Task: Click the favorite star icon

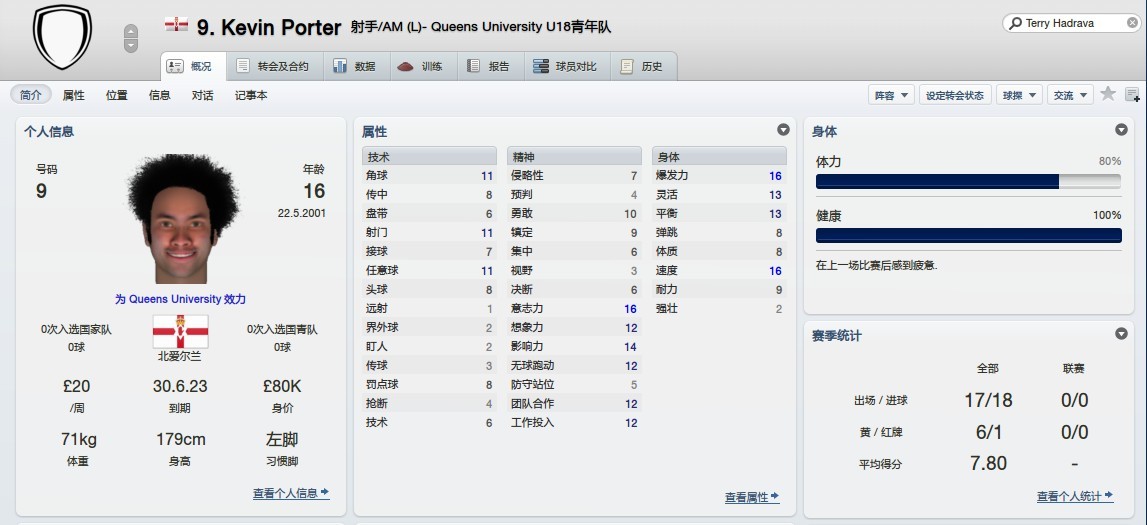Action: (1108, 94)
